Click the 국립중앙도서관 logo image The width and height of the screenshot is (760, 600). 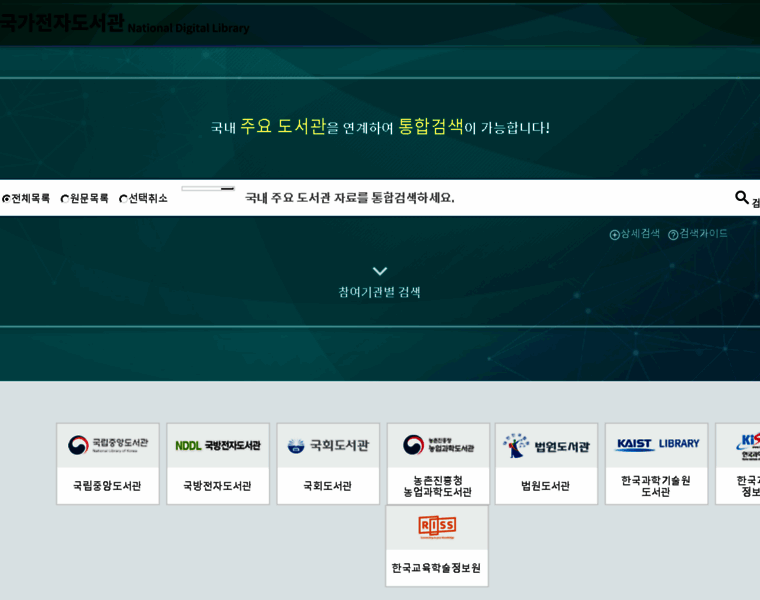[x=108, y=445]
